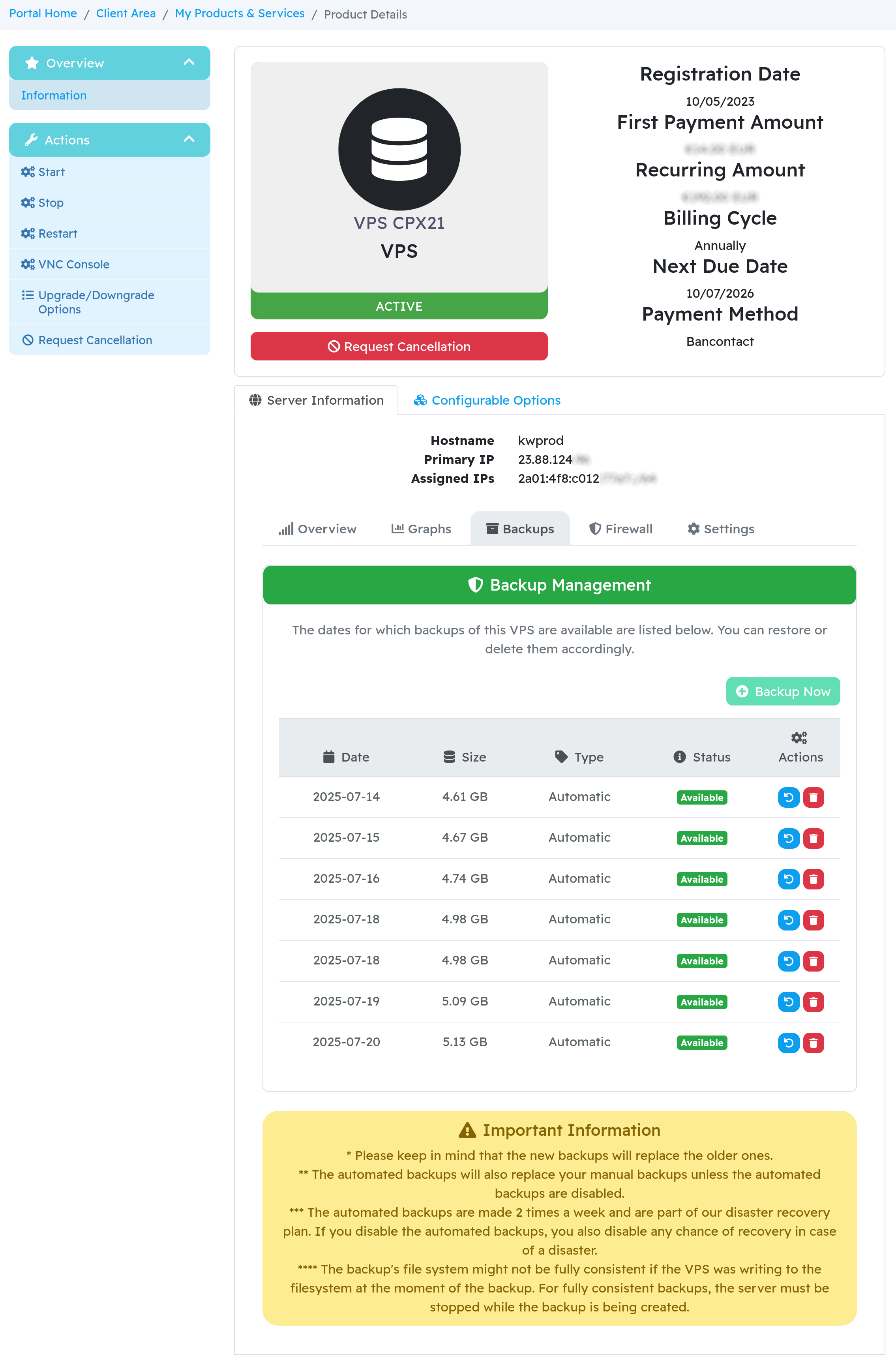This screenshot has width=896, height=1362.
Task: Restore the 2025-07-14 backup
Action: tap(788, 797)
